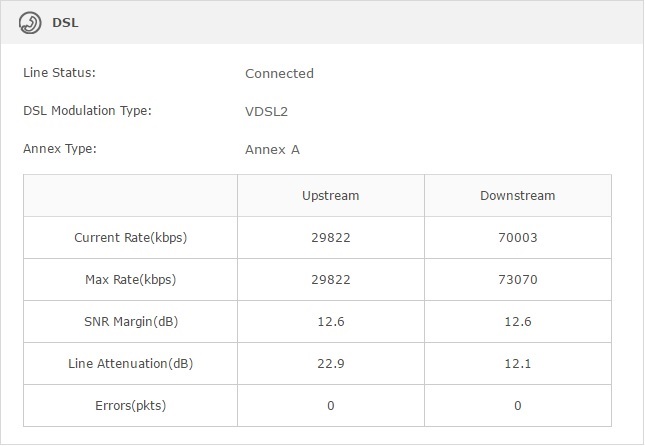Click the Downstream column header
Screen dimensions: 645x446
click(x=517, y=196)
